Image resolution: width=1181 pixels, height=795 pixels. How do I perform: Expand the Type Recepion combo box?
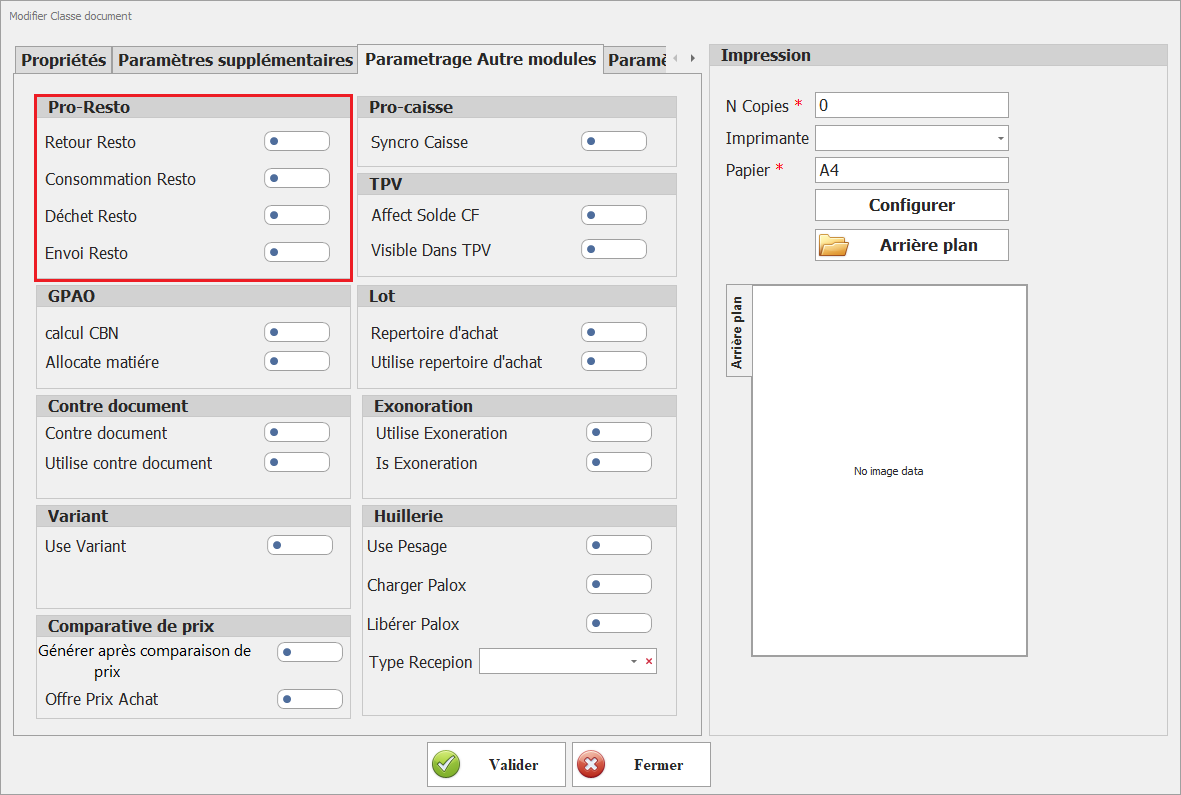tap(633, 662)
